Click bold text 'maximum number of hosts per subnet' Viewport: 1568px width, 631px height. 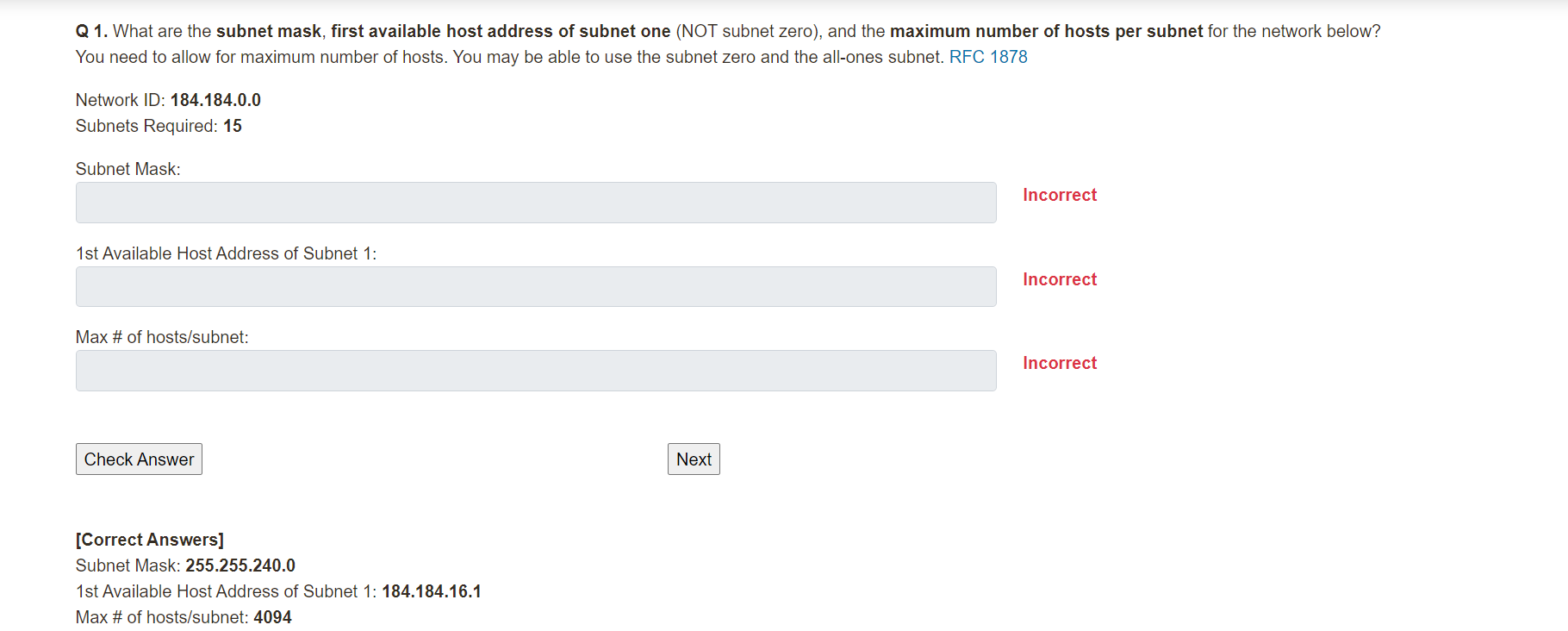(x=1046, y=31)
